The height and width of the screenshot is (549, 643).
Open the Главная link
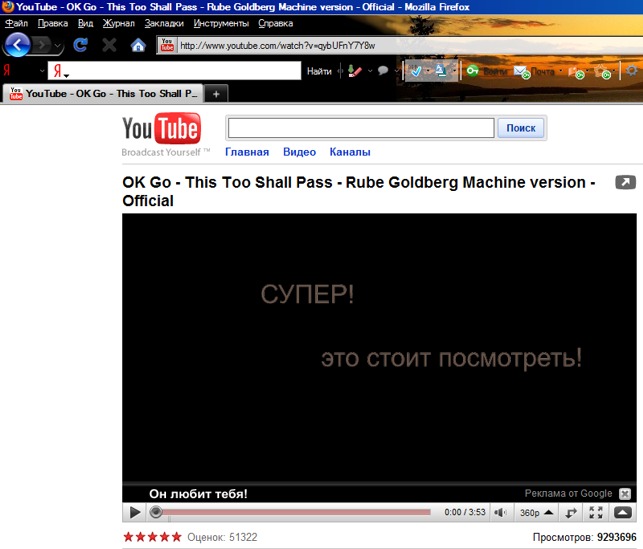click(x=247, y=152)
